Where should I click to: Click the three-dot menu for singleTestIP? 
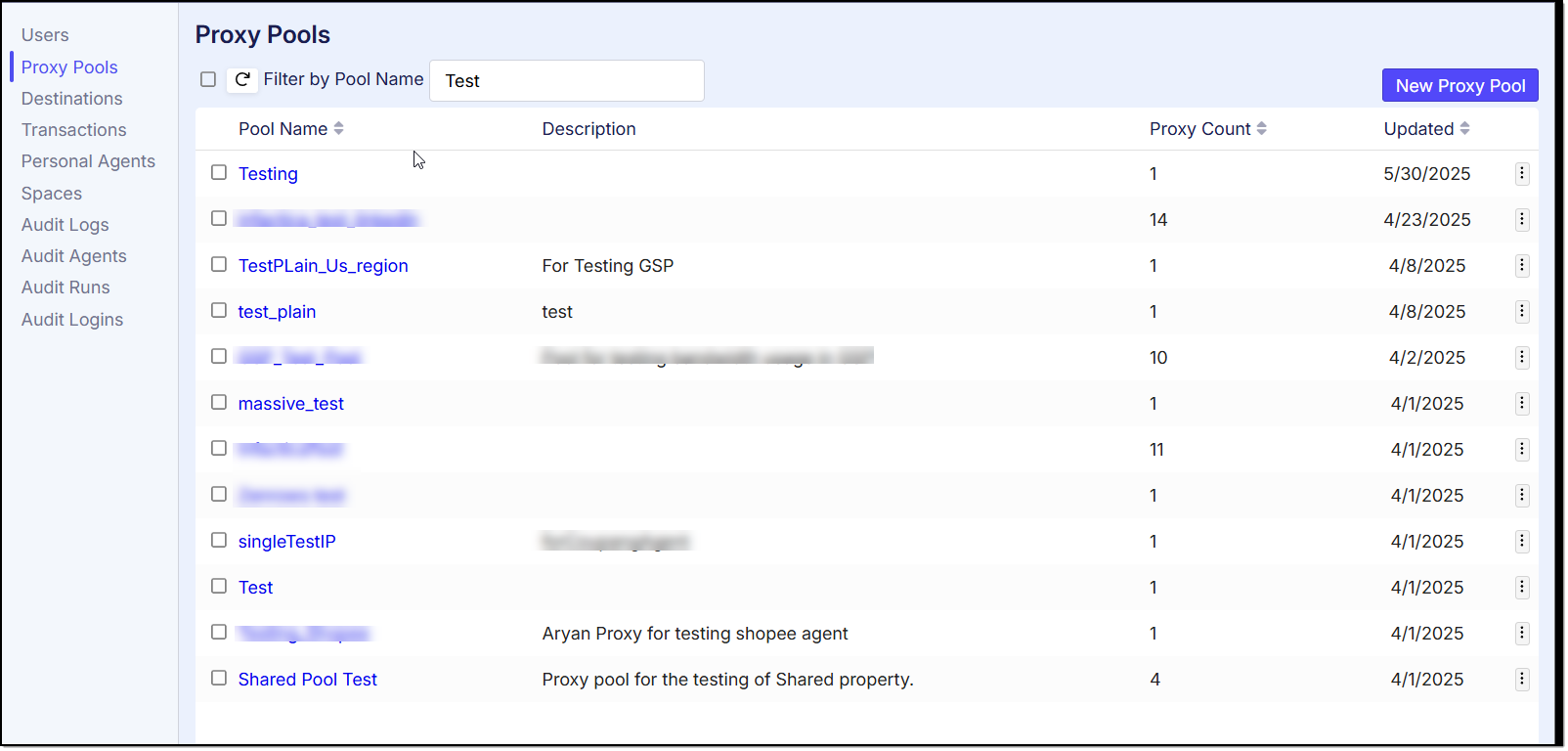(1522, 542)
